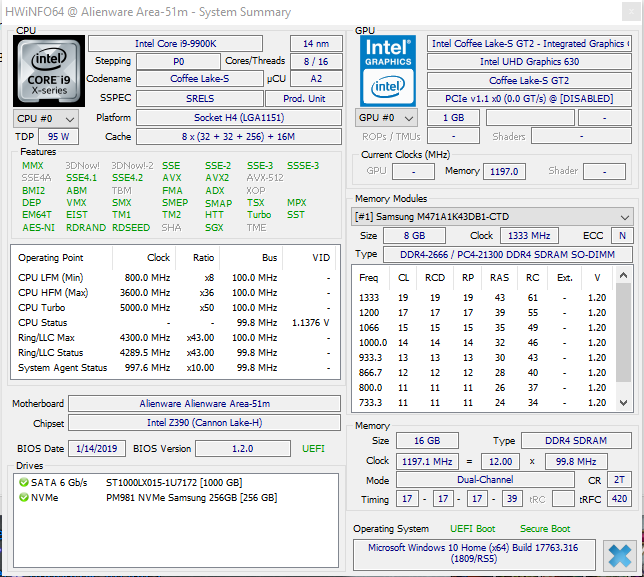Click the blue X close button at bottom right

click(x=619, y=556)
